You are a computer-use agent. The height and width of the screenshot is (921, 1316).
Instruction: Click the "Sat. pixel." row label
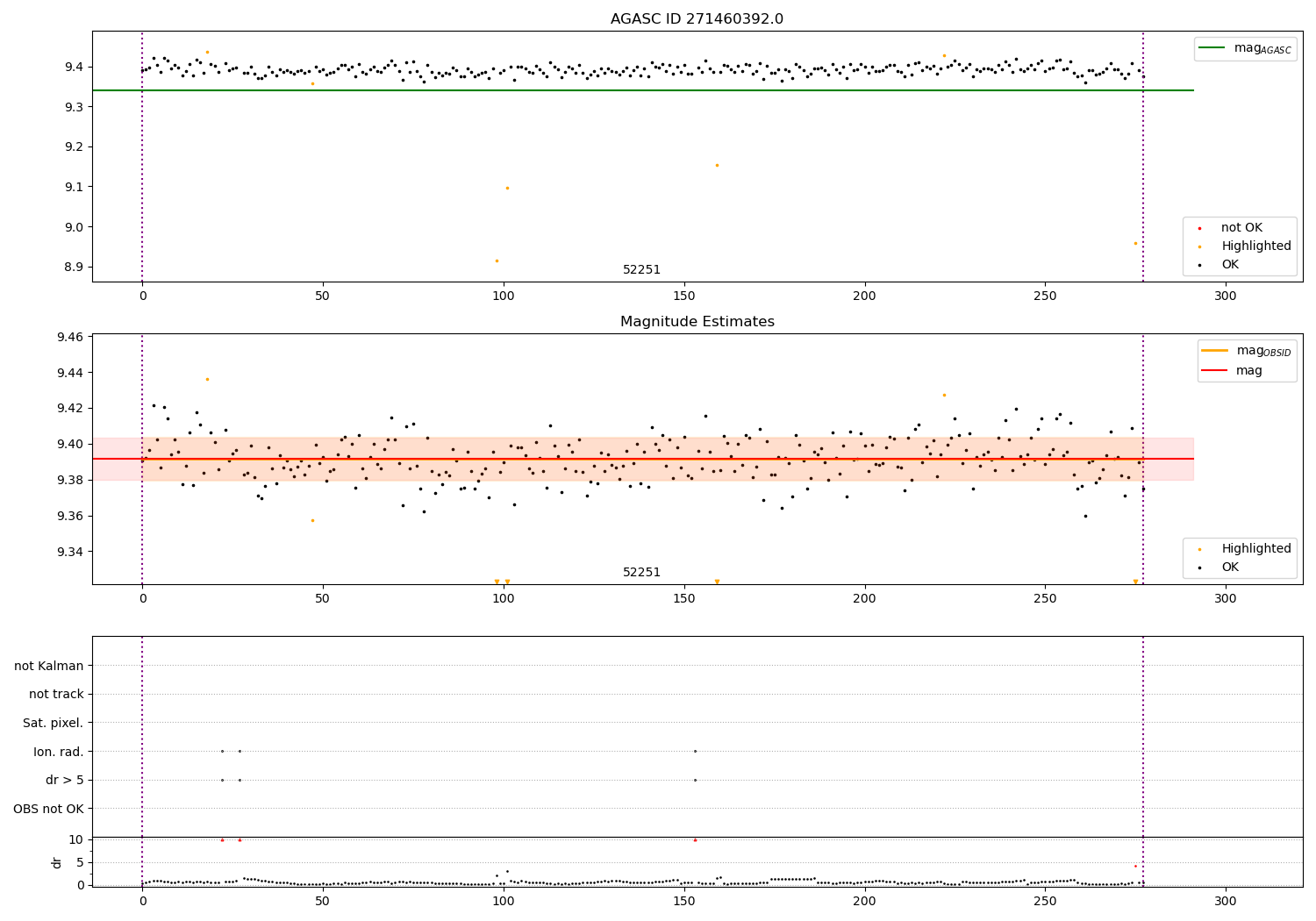[x=54, y=724]
